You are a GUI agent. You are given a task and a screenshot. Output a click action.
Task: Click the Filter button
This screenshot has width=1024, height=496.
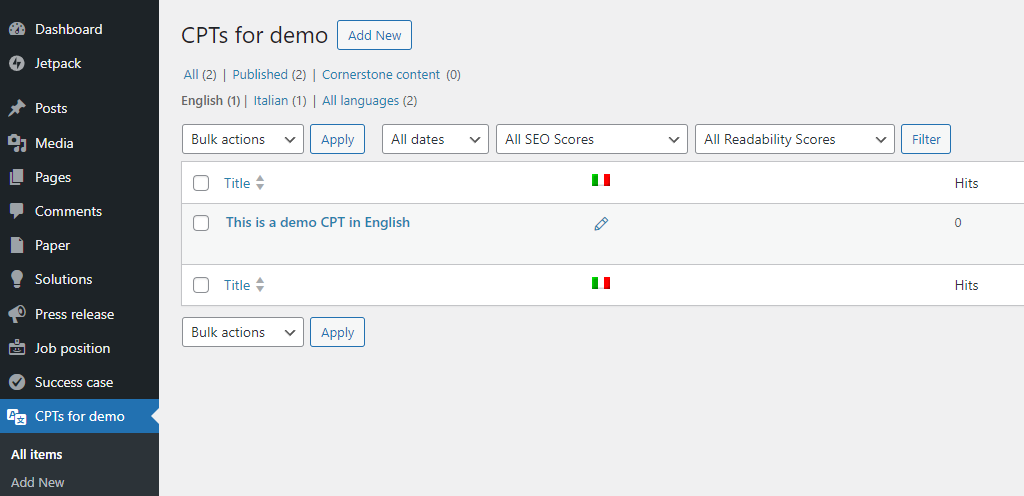click(x=926, y=139)
